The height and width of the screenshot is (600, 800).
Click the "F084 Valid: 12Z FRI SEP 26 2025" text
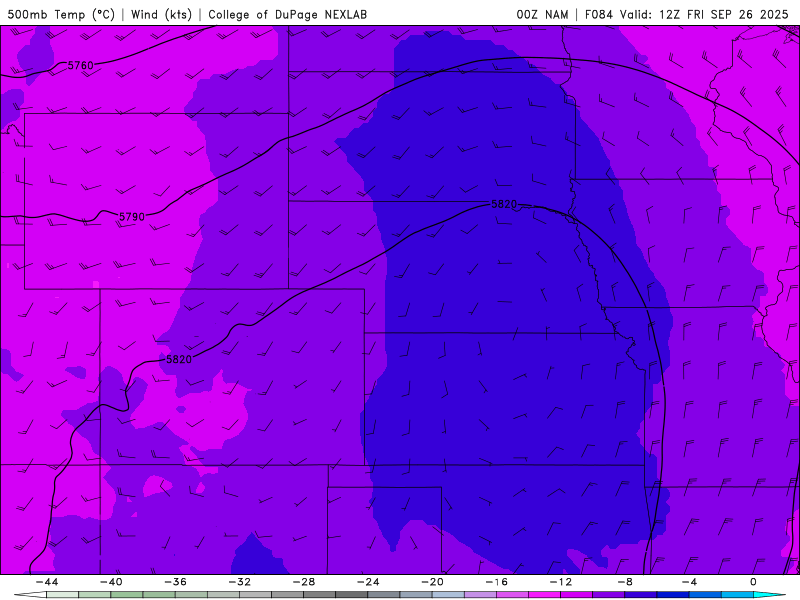tap(686, 14)
